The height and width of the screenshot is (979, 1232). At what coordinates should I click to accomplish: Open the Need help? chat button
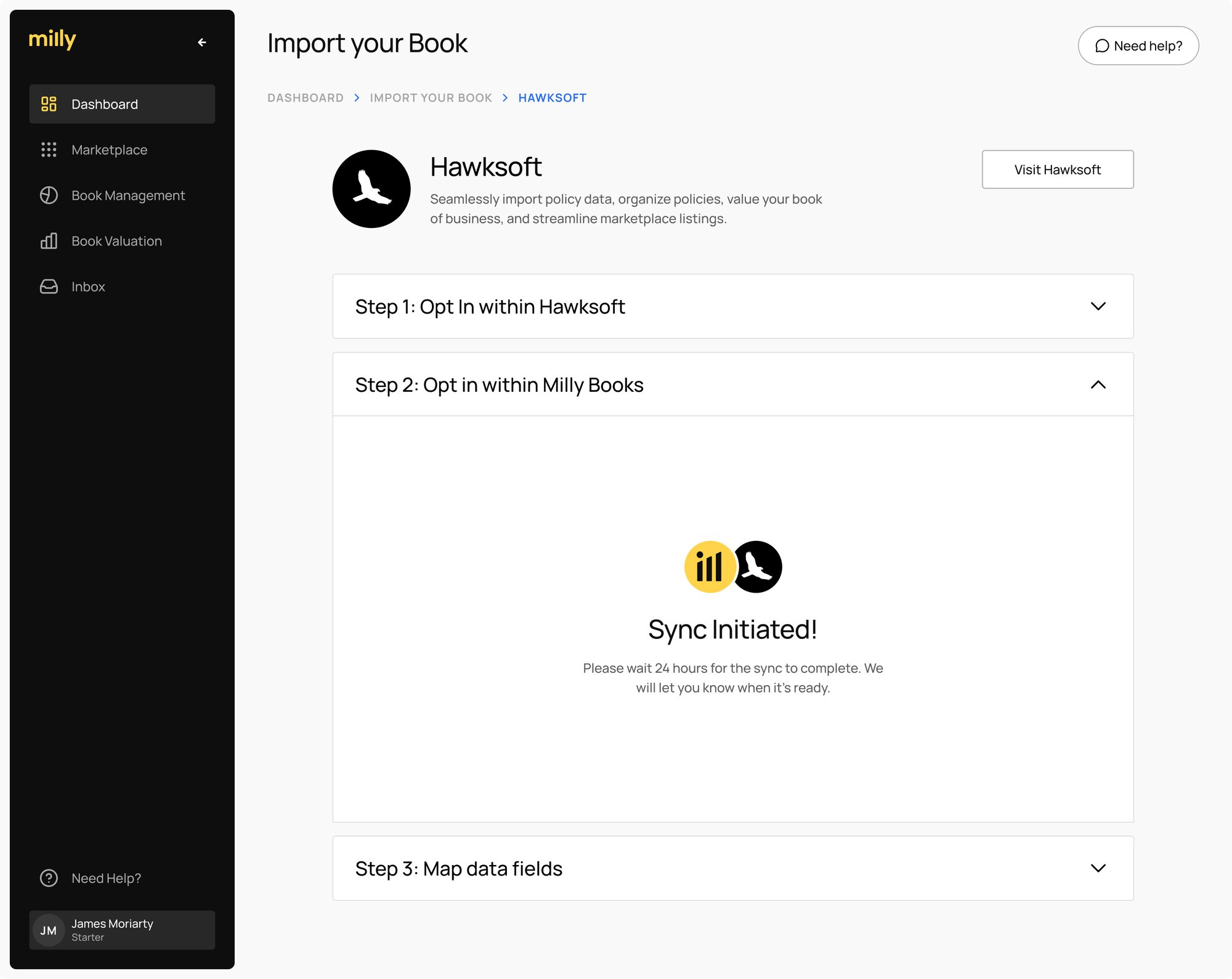pos(1138,45)
